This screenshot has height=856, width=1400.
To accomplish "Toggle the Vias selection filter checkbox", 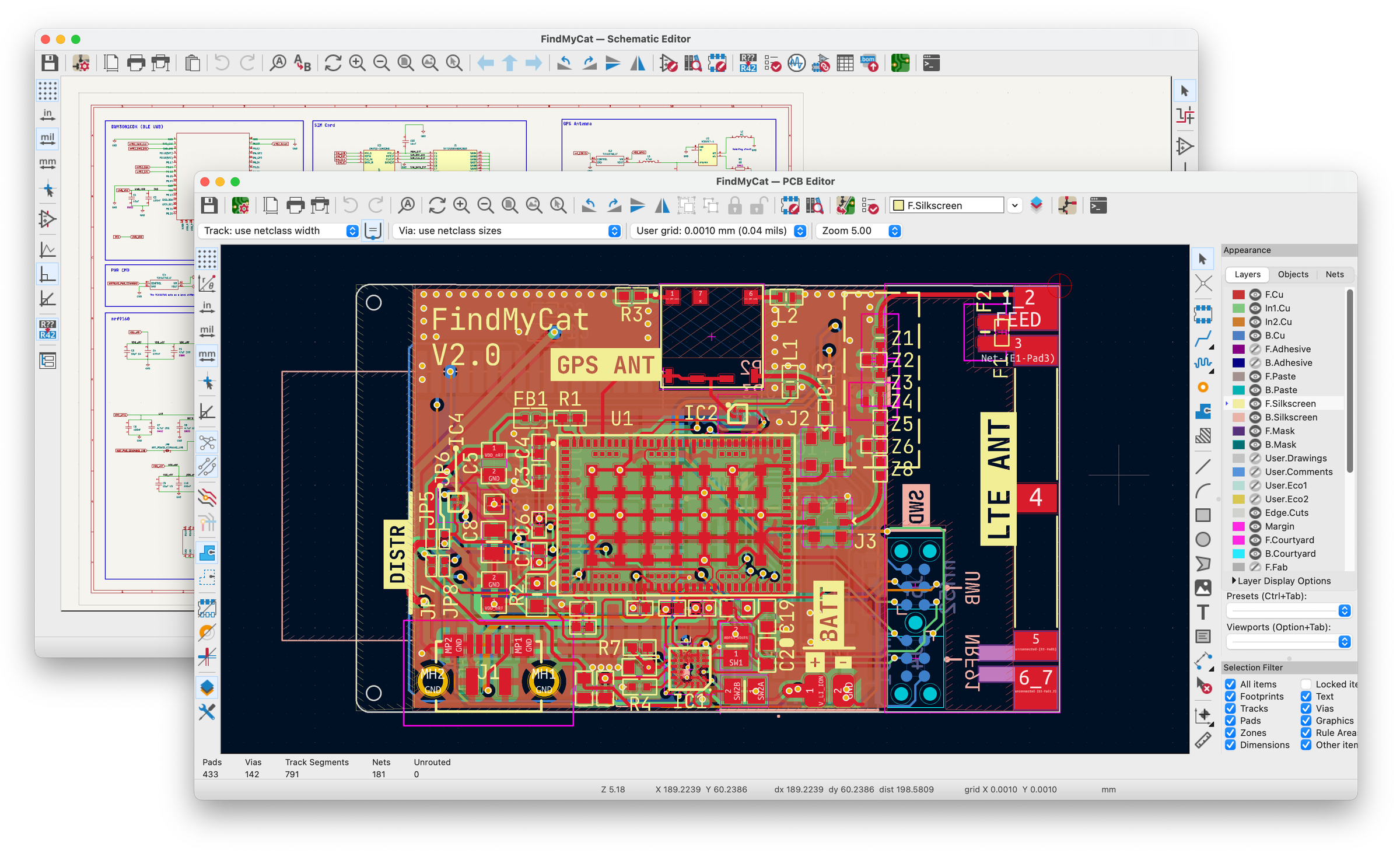I will [1306, 708].
